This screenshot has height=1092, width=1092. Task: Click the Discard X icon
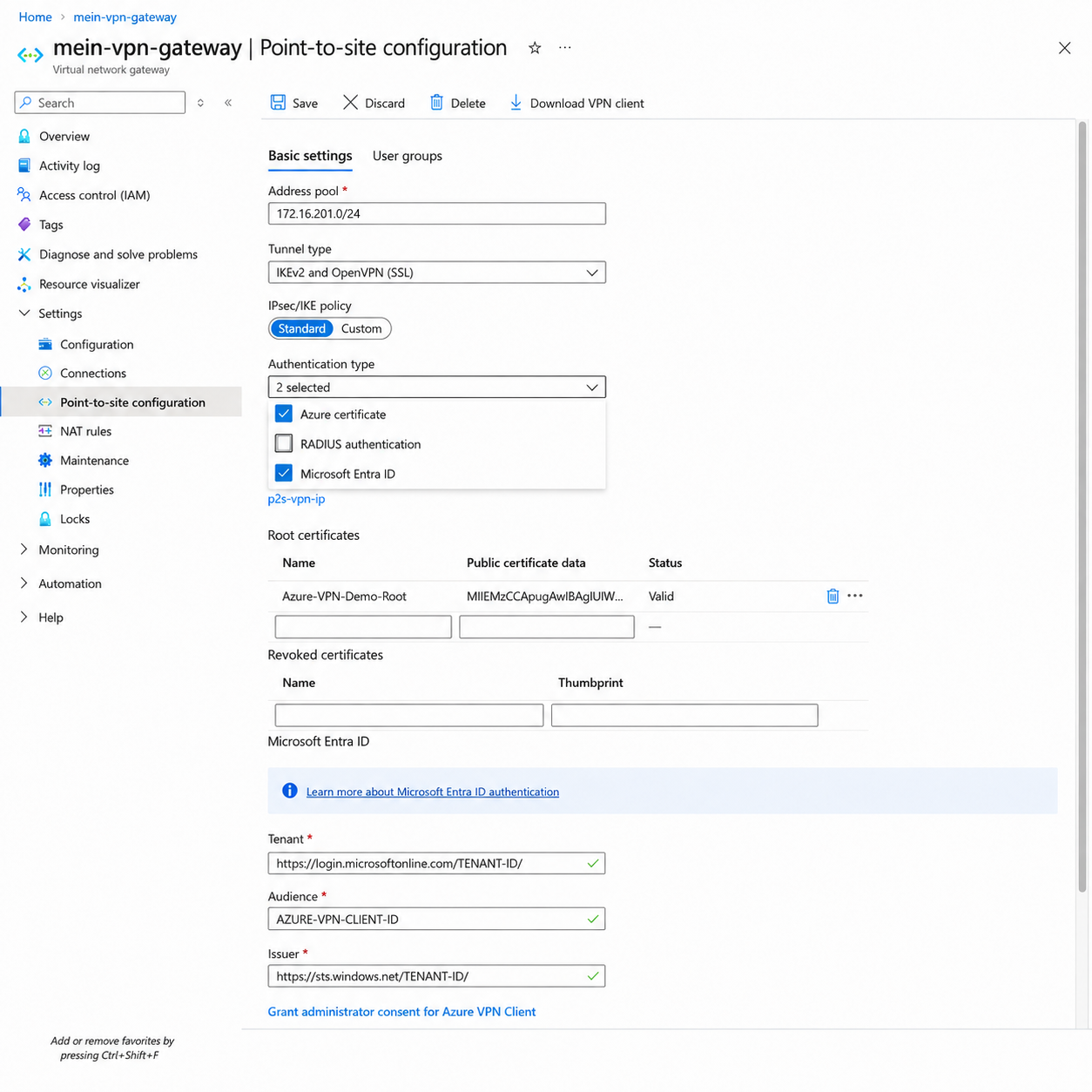350,103
